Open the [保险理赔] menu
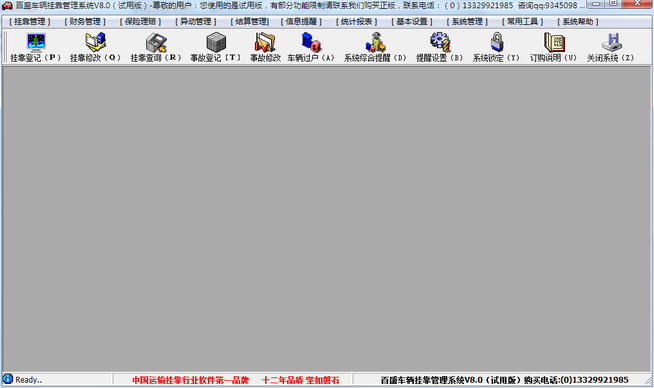This screenshot has width=654, height=388. (x=140, y=22)
